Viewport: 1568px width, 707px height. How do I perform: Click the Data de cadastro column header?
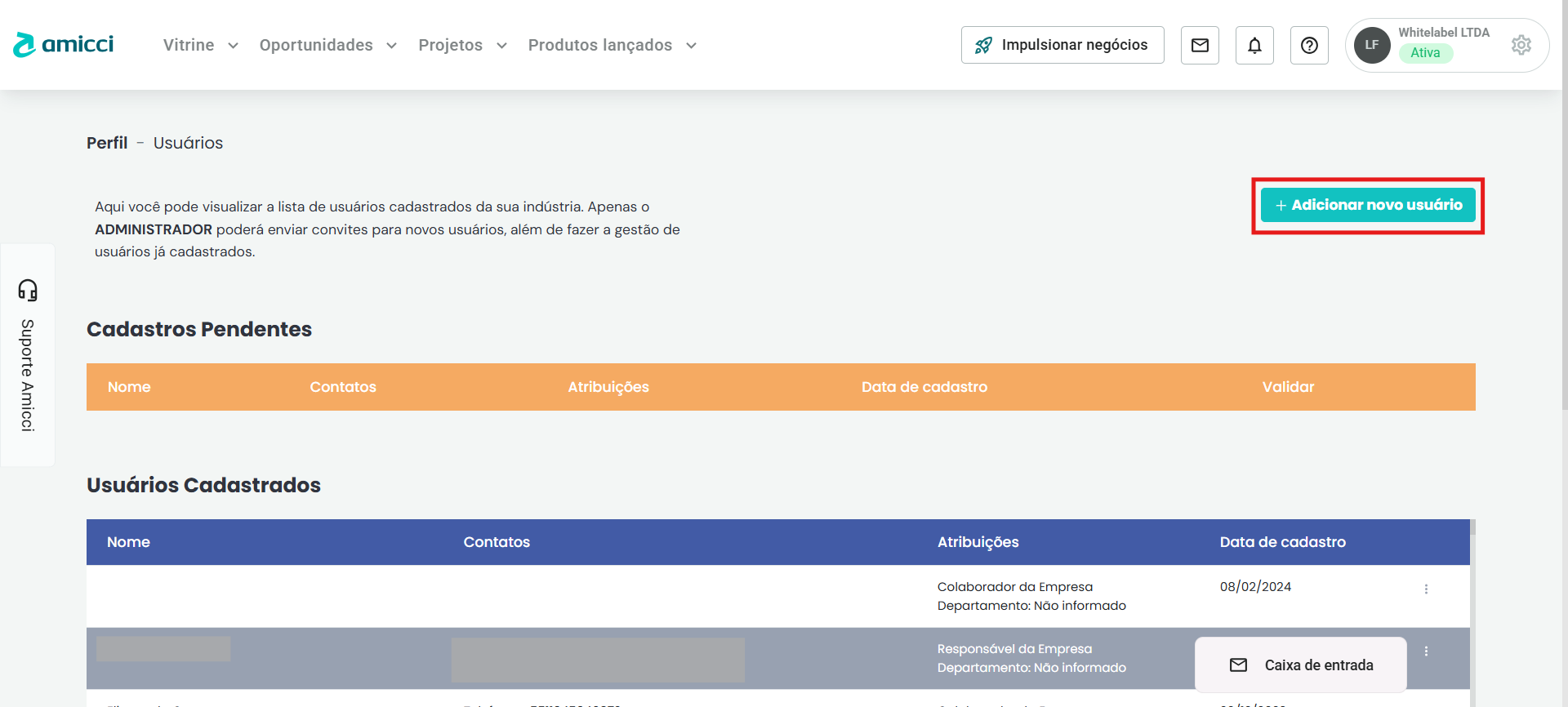pos(1282,542)
